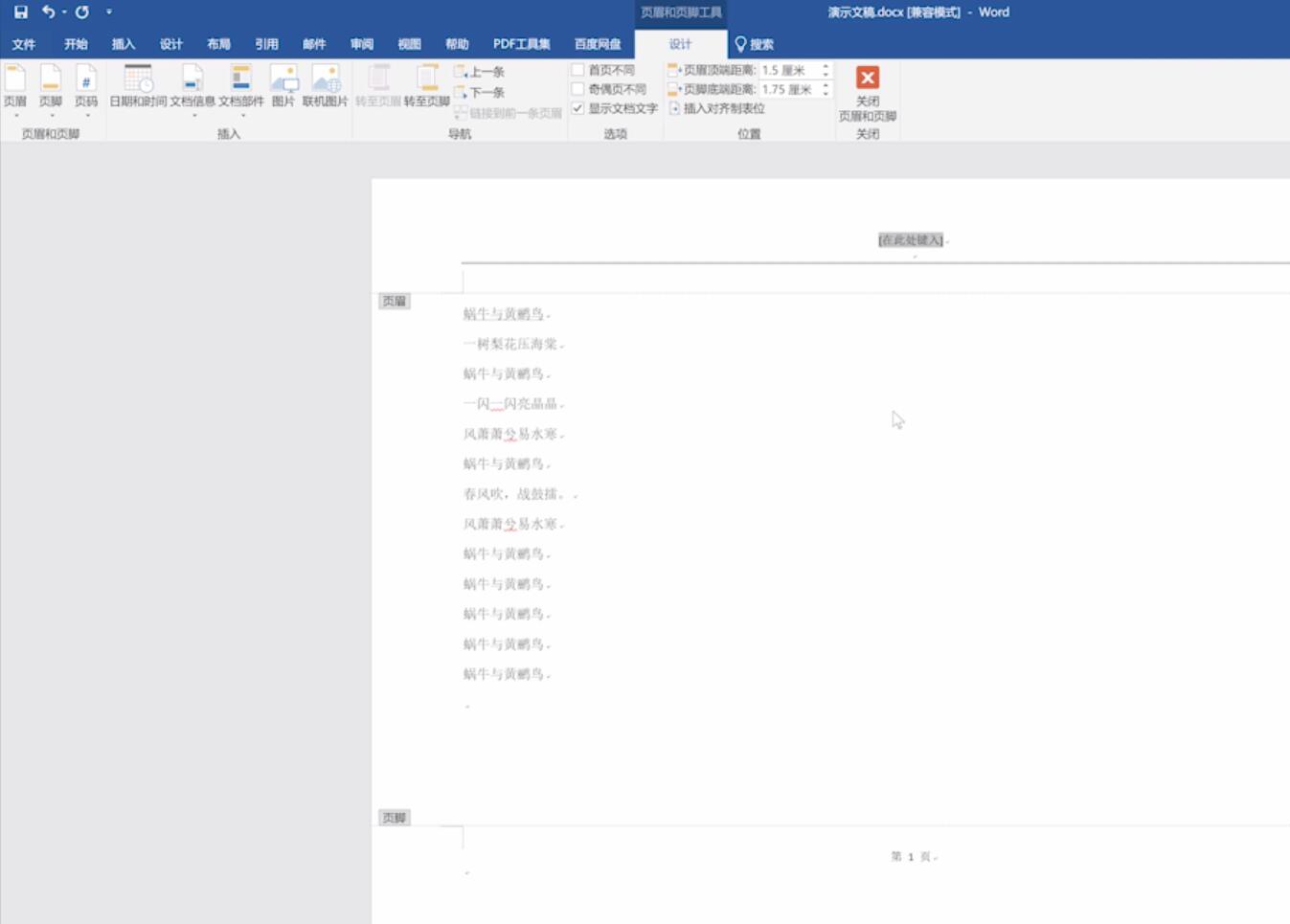Switch to 插入 tab
1290x924 pixels.
[124, 44]
